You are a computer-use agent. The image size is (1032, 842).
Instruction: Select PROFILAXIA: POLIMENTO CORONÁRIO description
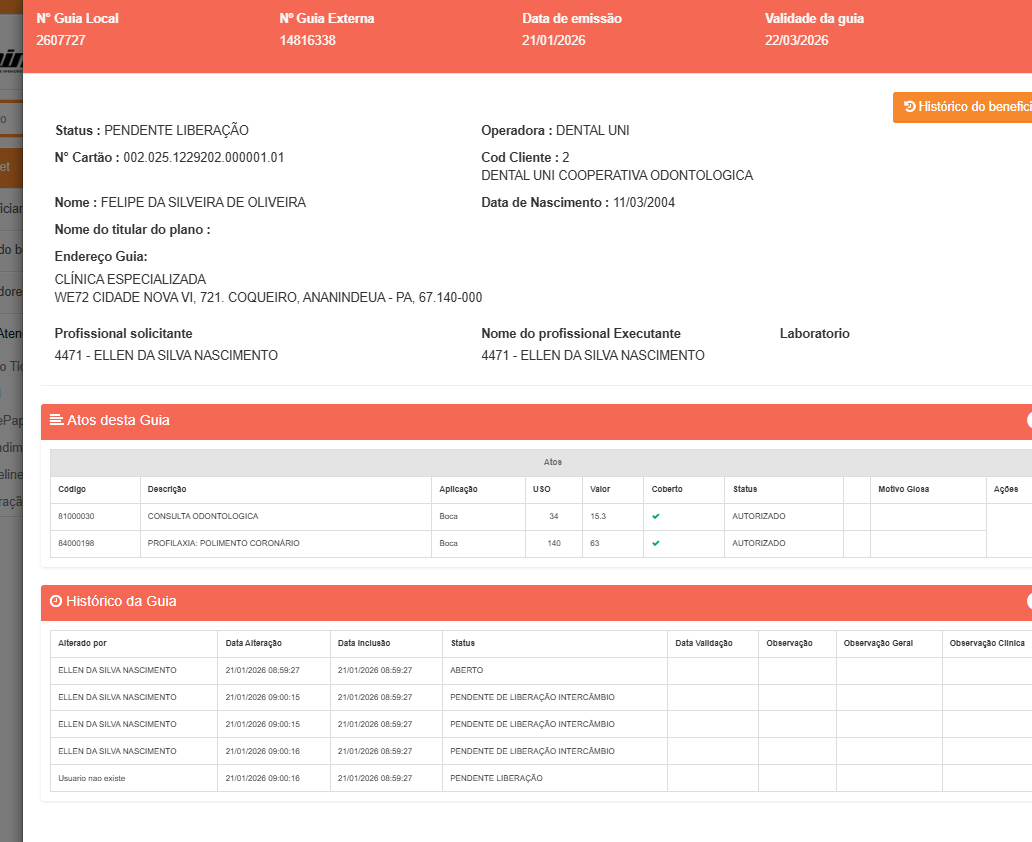point(223,543)
